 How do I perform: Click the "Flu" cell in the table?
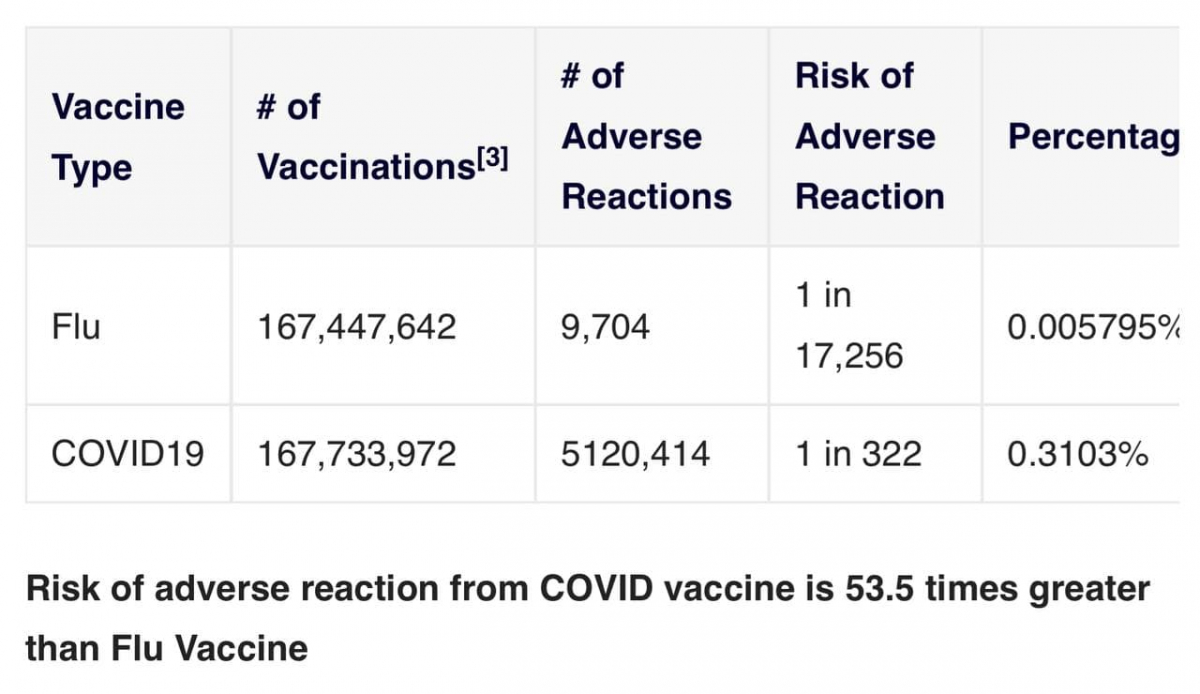coord(76,326)
